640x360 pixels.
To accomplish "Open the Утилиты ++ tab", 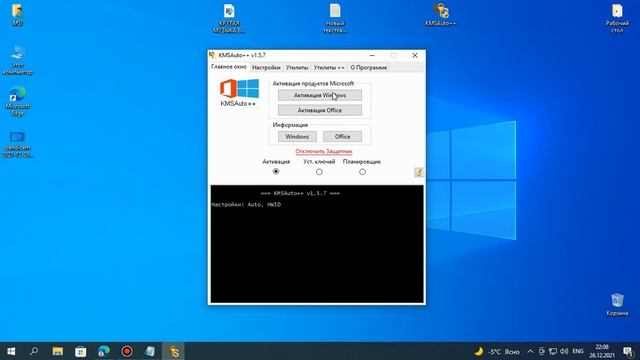I will coord(329,67).
